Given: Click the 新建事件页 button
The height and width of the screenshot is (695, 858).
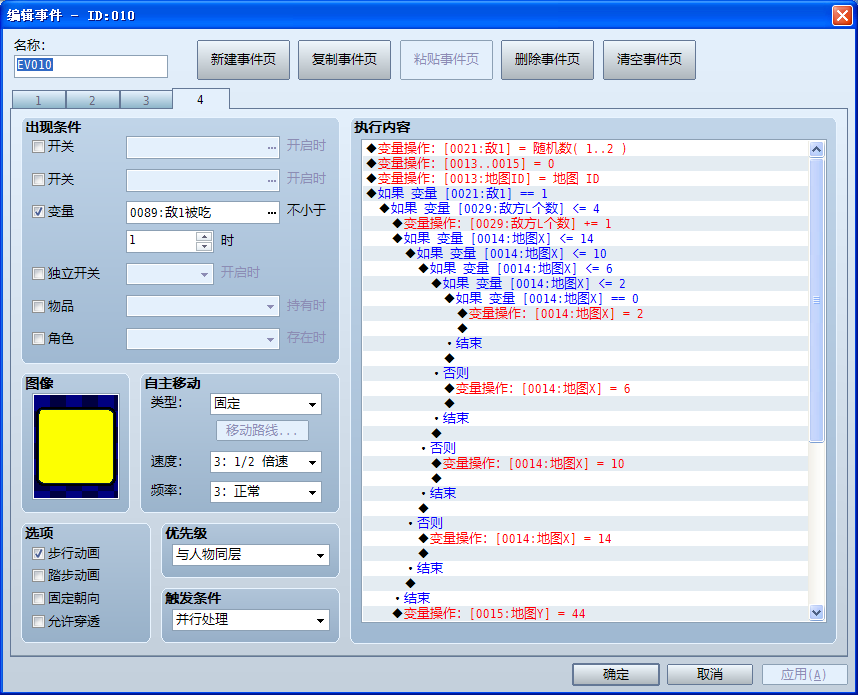Looking at the screenshot, I should (244, 60).
